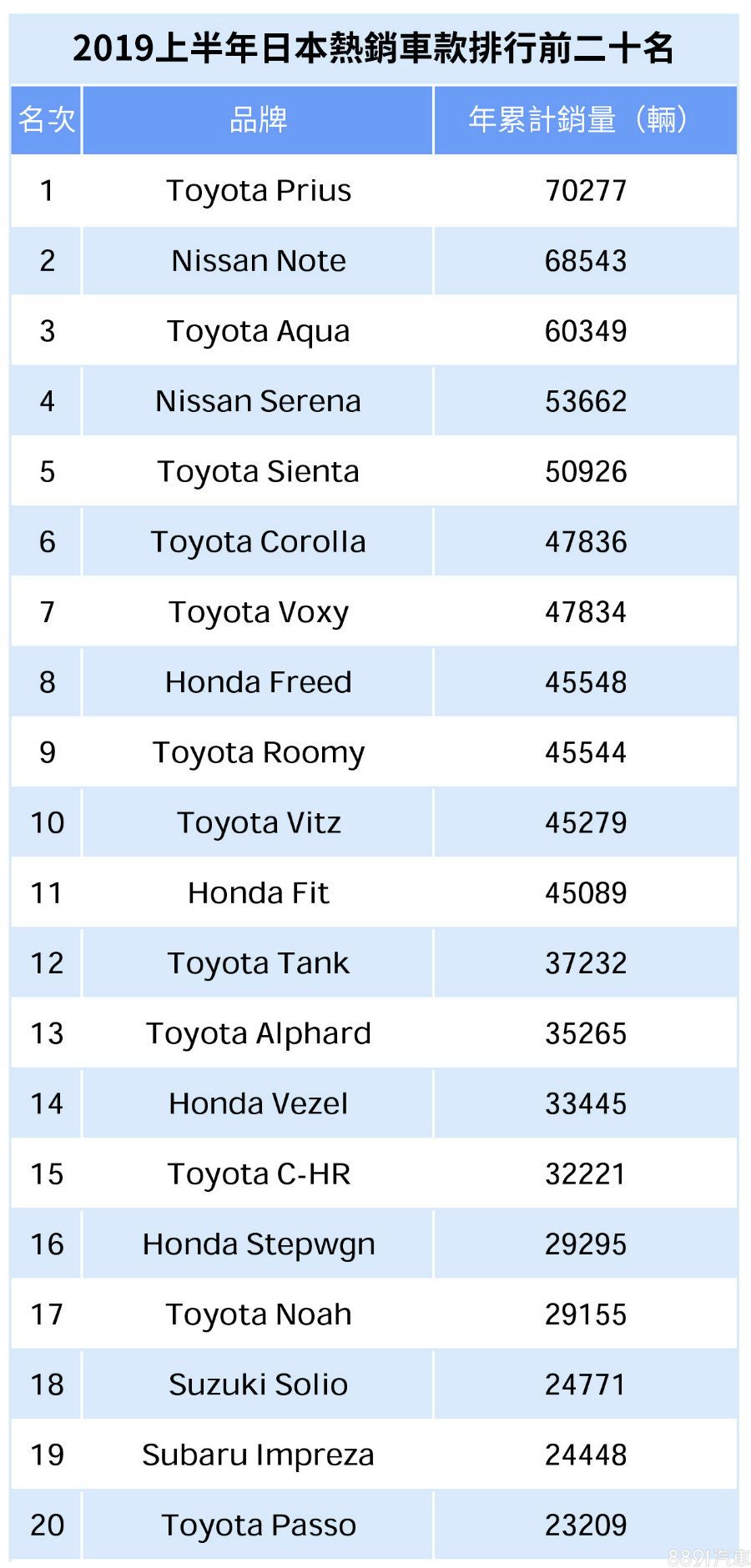Select the Toyota C-HR cell
Image resolution: width=751 pixels, height=1568 pixels.
click(258, 1174)
